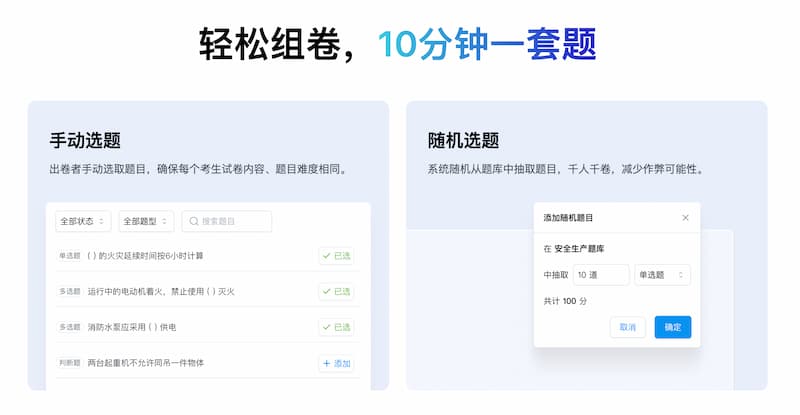This screenshot has width=800, height=415.
Task: Click the 搜索题目 search field
Action: [x=227, y=221]
